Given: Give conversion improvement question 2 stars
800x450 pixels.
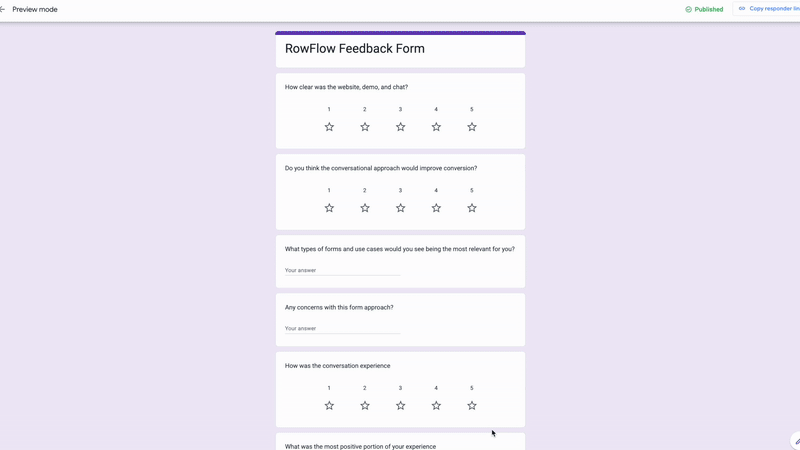Looking at the screenshot, I should 365,208.
